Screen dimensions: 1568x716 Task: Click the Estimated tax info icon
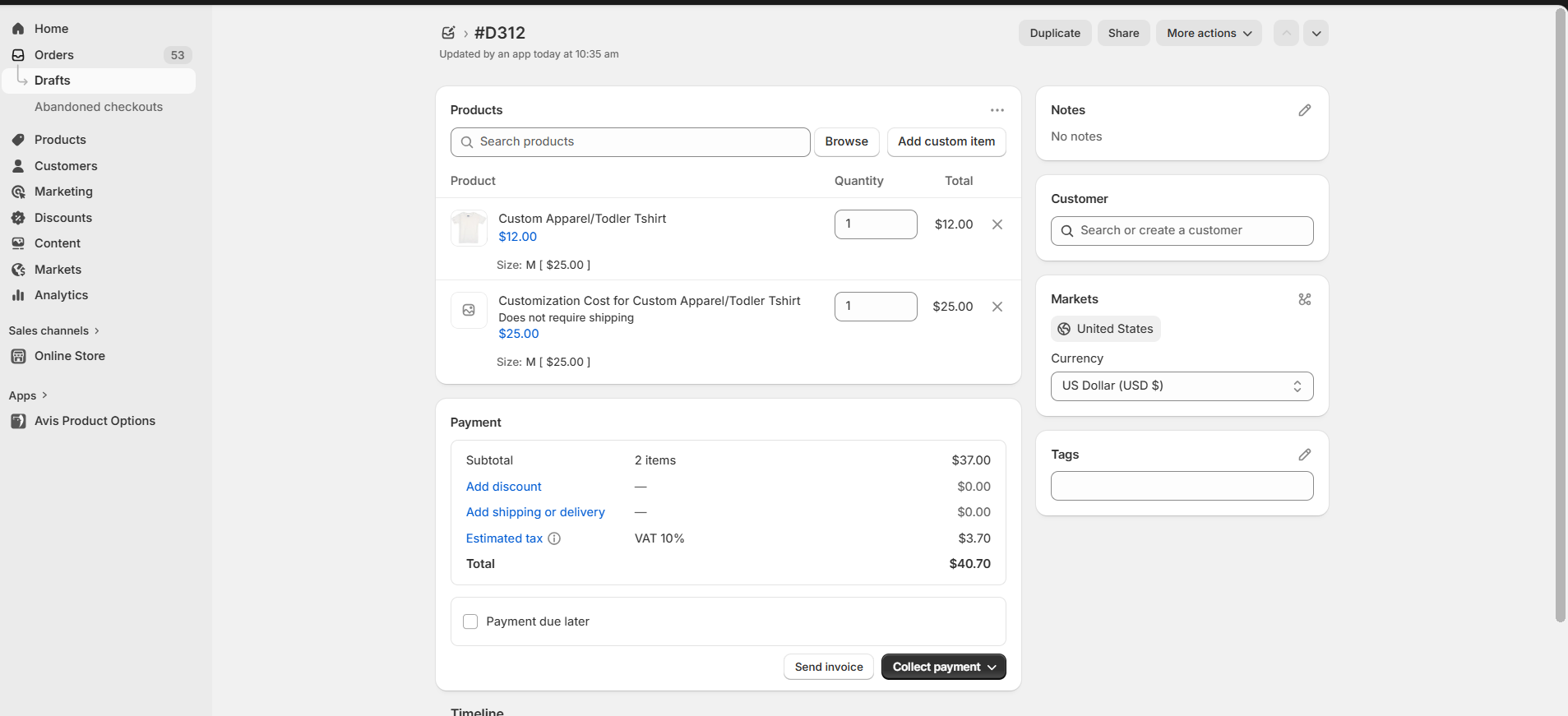pyautogui.click(x=554, y=538)
